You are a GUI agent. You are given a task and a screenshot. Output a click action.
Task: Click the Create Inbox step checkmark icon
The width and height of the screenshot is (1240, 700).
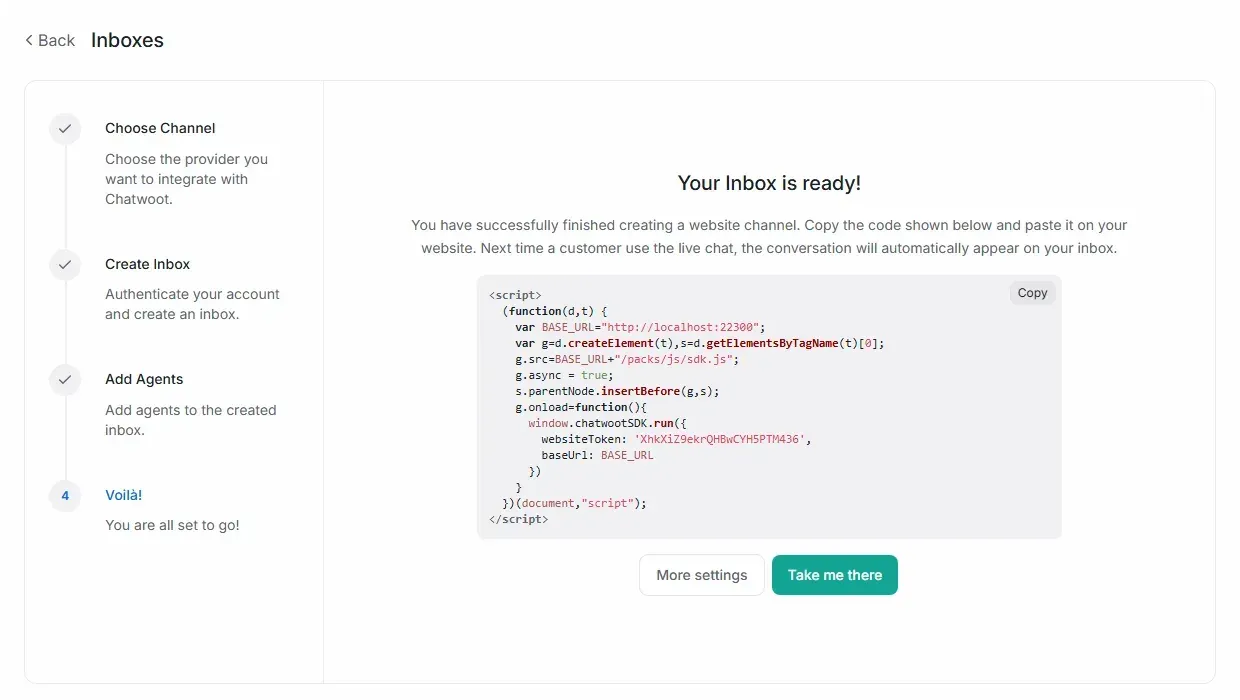click(x=65, y=264)
